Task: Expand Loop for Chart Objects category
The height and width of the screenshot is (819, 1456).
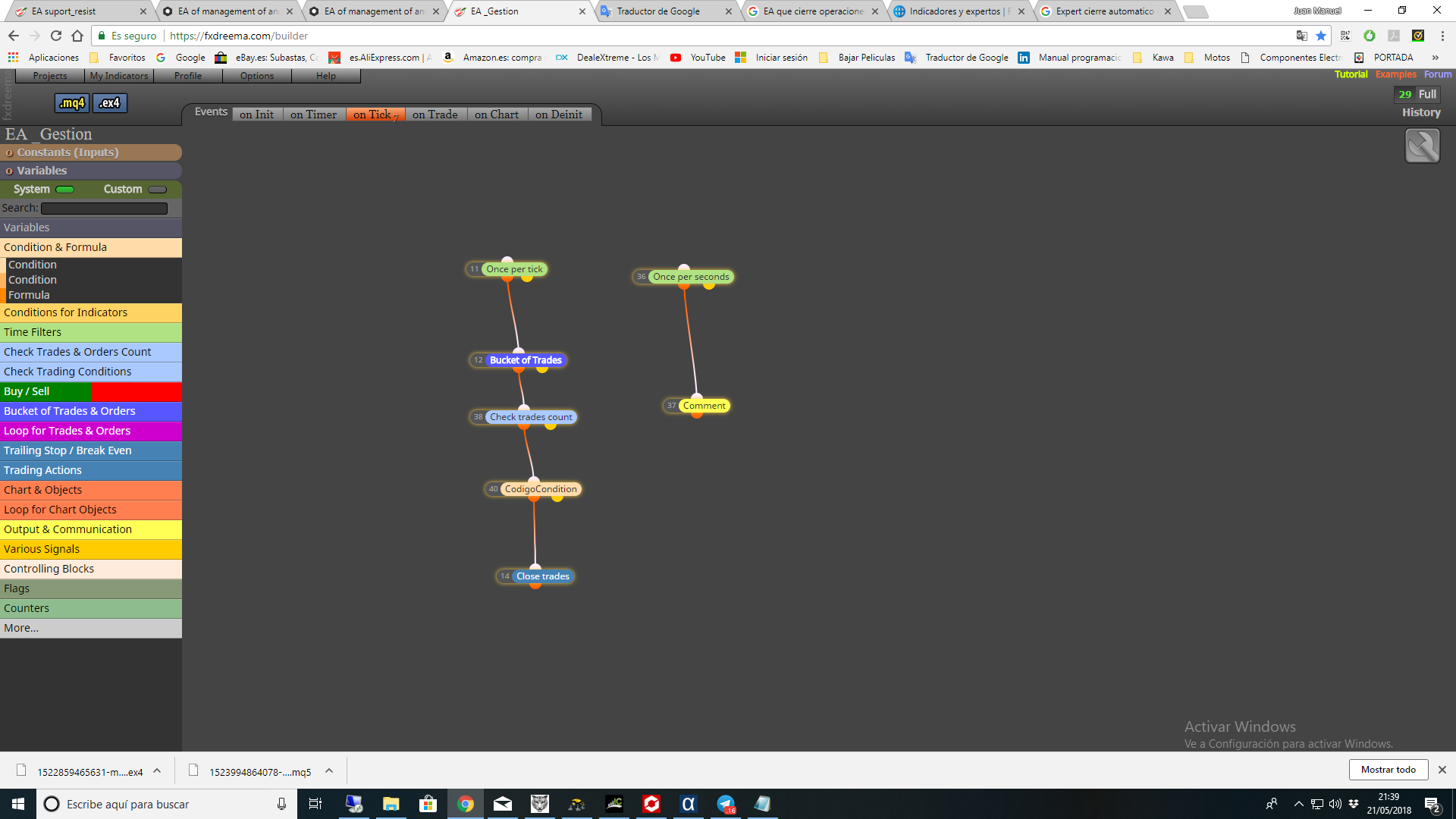Action: pyautogui.click(x=91, y=510)
